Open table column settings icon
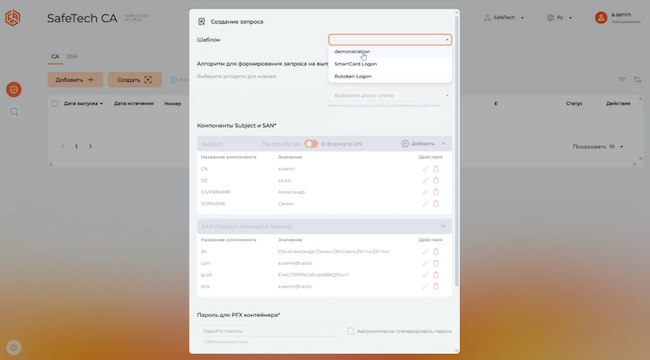 pyautogui.click(x=637, y=80)
